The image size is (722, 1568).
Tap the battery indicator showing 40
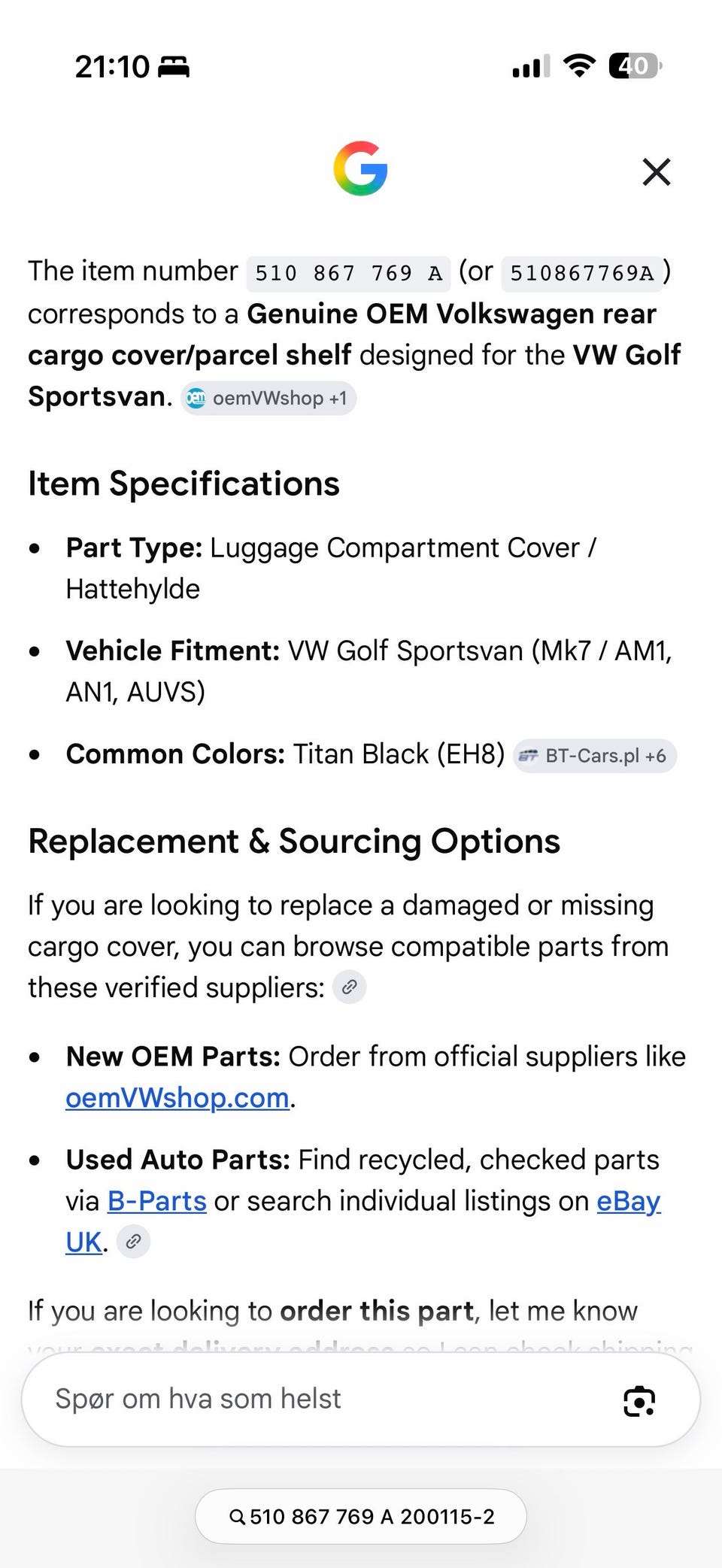(636, 66)
